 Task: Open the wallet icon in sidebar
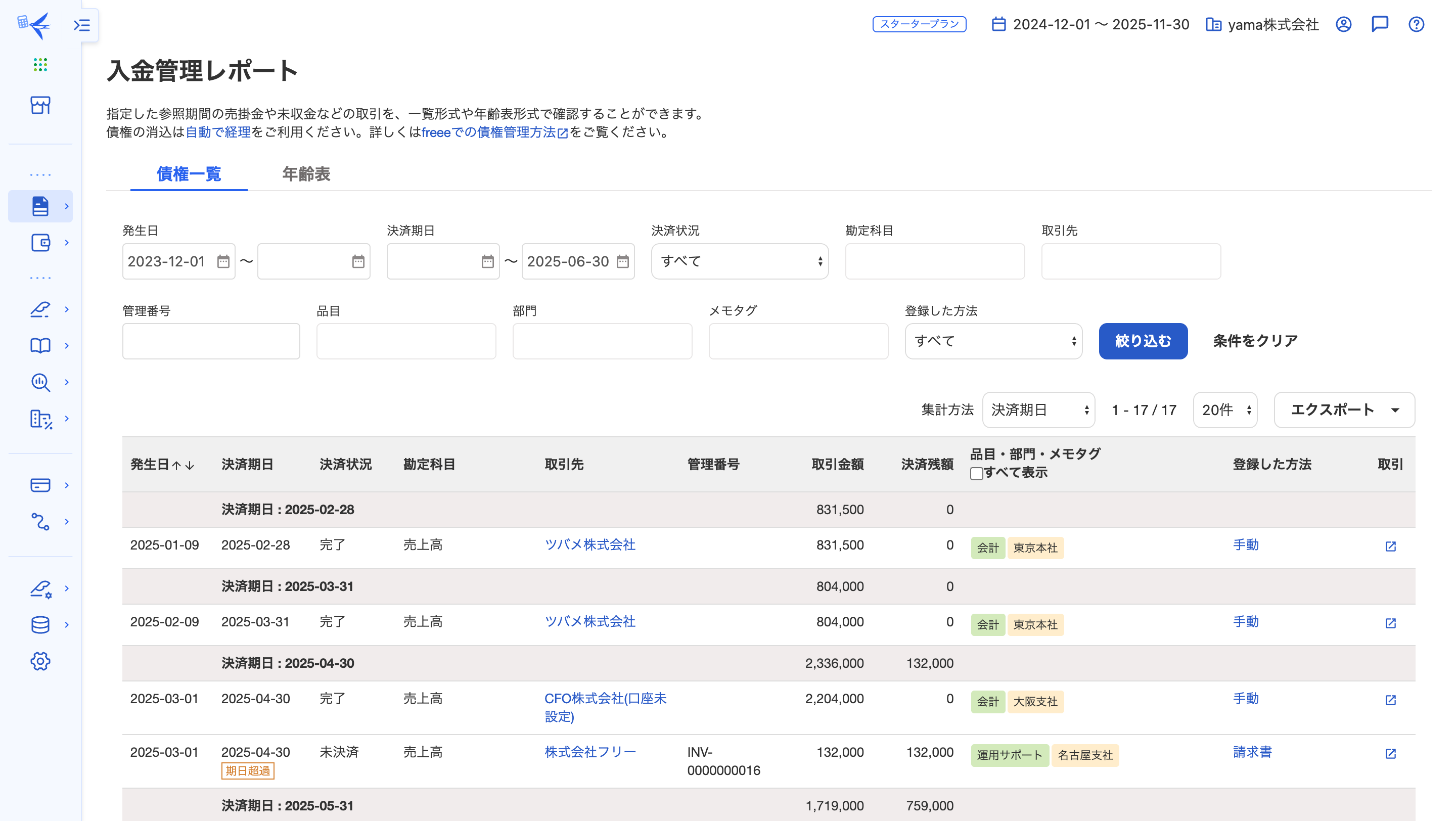[x=40, y=242]
